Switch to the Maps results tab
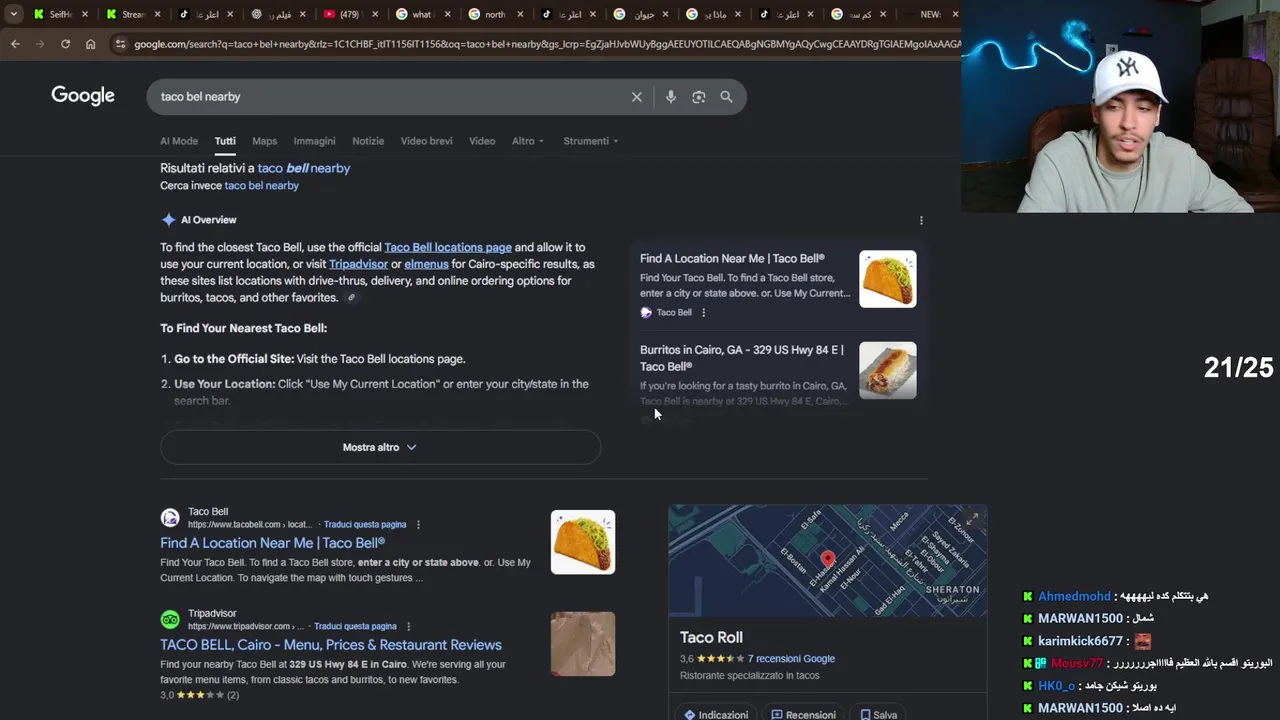The height and width of the screenshot is (720, 1280). (x=264, y=141)
